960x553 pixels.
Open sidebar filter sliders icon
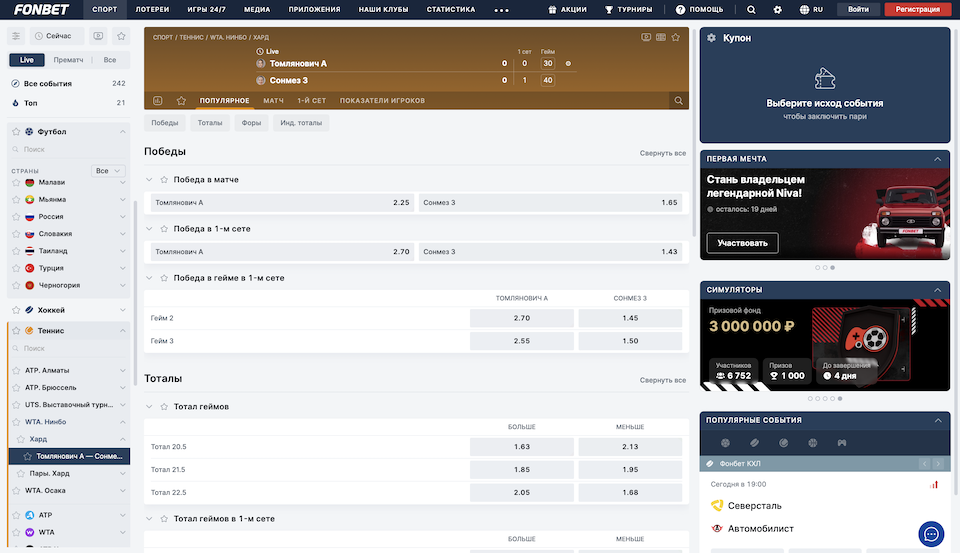click(16, 36)
